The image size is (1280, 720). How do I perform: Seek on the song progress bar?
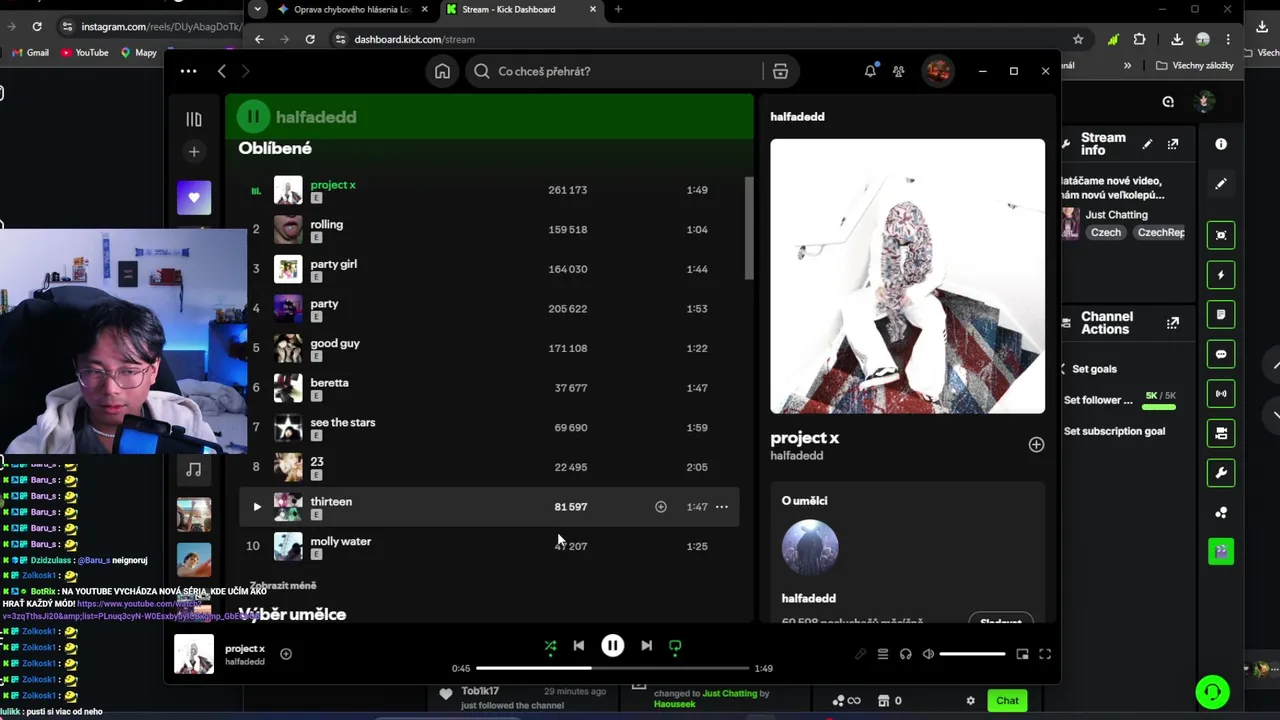click(x=612, y=668)
